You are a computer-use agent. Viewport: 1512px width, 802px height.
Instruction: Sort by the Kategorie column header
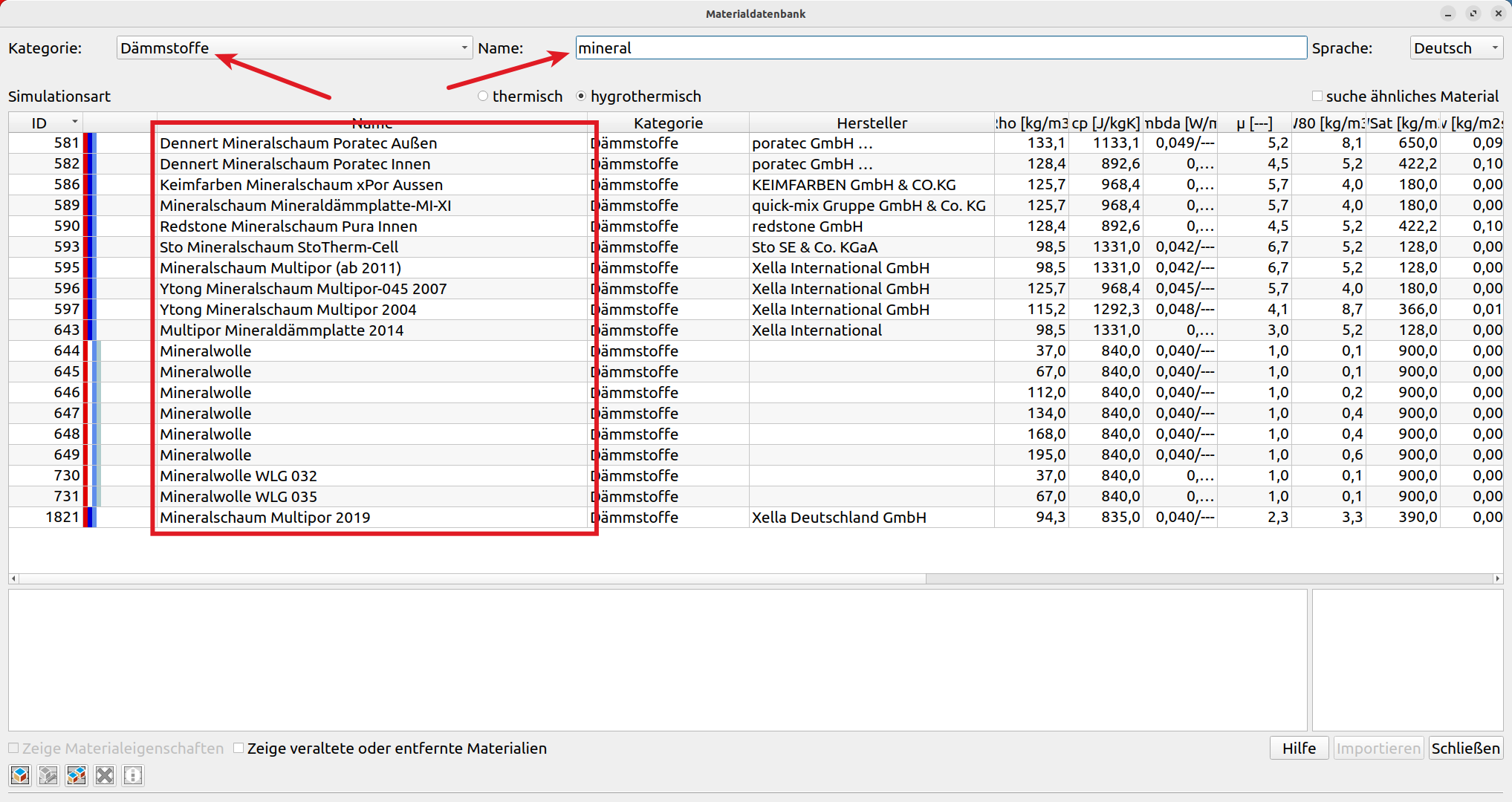point(668,123)
